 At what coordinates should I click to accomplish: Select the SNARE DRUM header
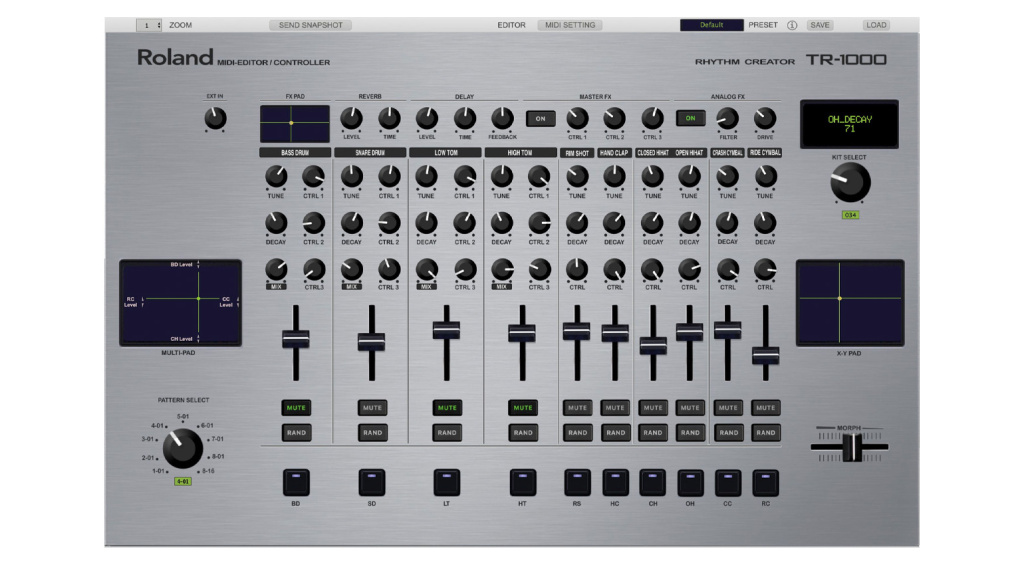370,153
